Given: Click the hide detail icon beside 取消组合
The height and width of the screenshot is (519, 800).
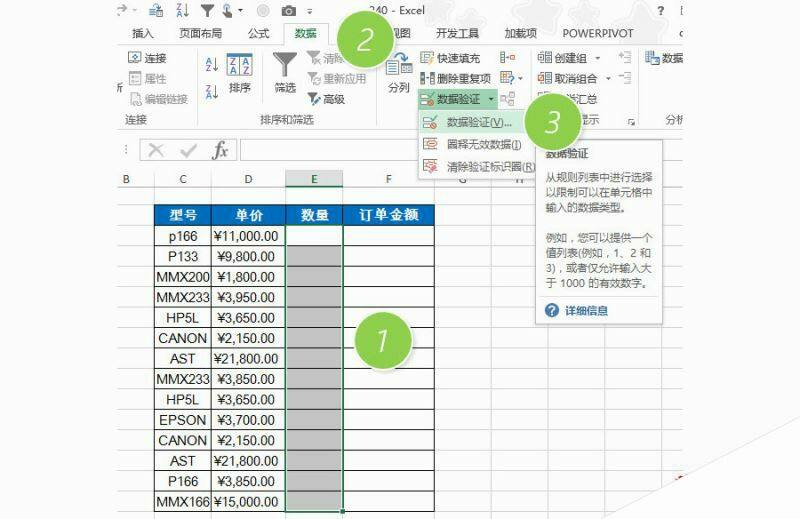Looking at the screenshot, I should [625, 78].
